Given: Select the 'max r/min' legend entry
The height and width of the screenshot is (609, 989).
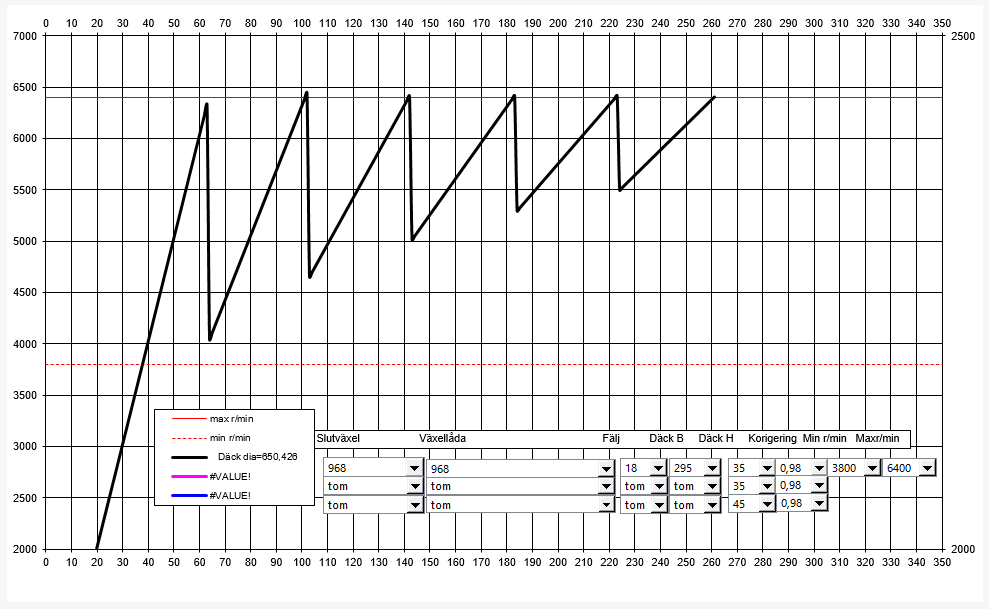Looking at the screenshot, I should pos(229,418).
